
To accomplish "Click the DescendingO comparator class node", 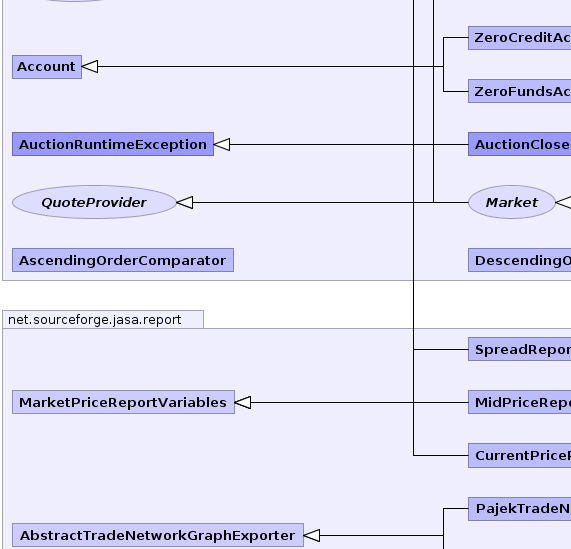I will tap(520, 260).
